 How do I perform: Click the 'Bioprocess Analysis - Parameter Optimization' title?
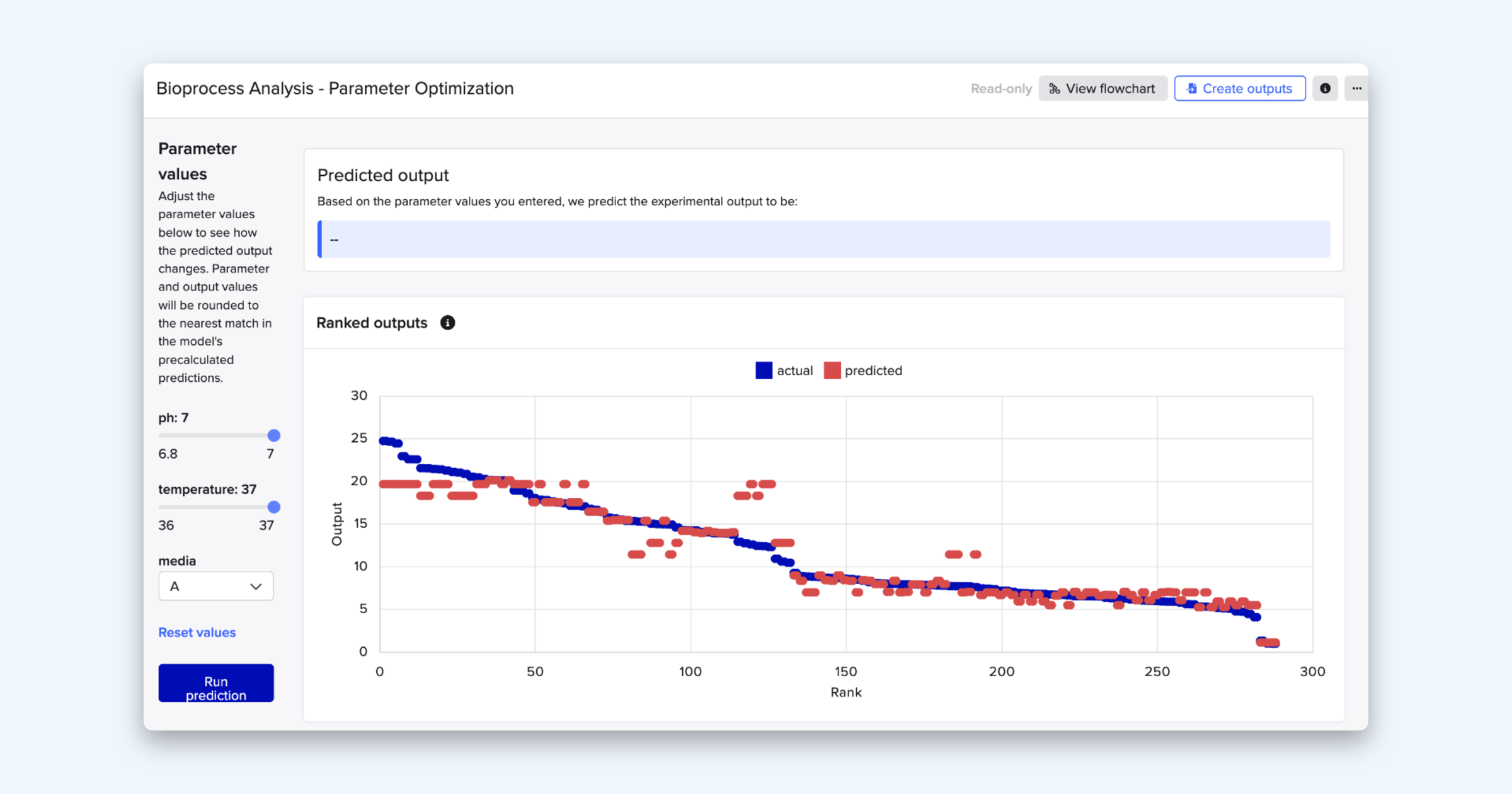[x=335, y=88]
